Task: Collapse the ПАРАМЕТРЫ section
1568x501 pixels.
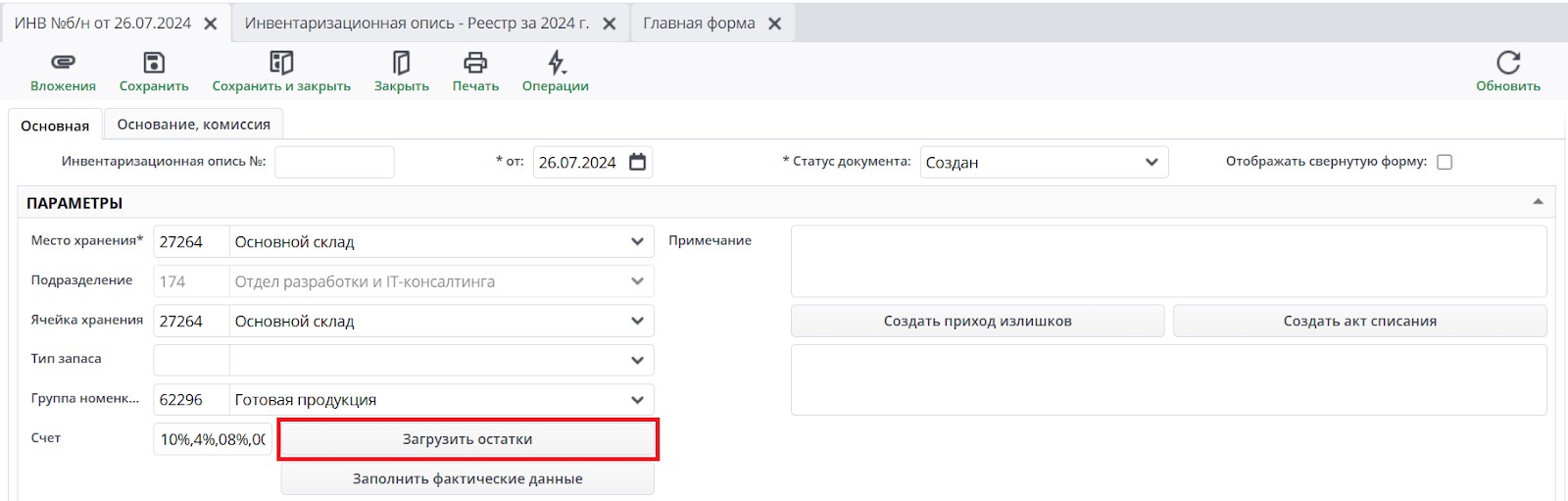Action: click(x=1538, y=202)
